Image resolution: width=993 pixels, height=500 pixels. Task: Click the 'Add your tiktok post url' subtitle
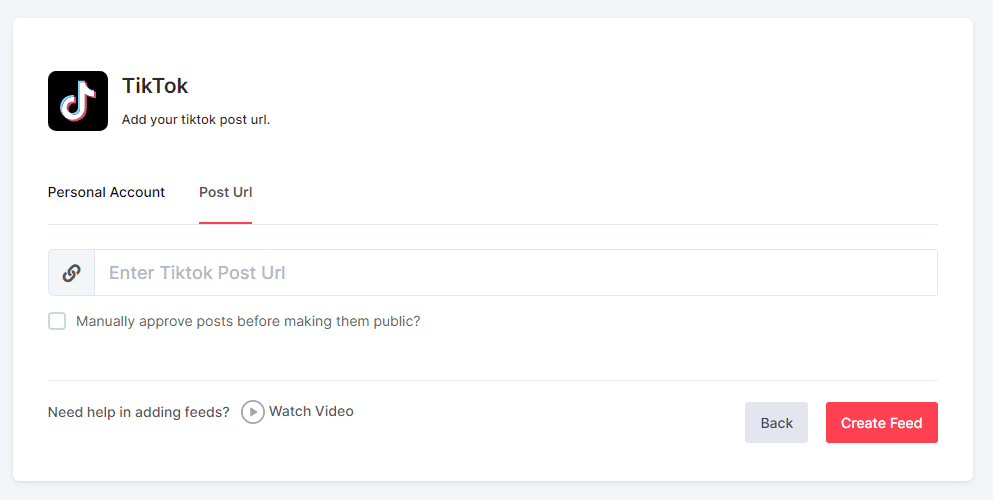pyautogui.click(x=196, y=120)
